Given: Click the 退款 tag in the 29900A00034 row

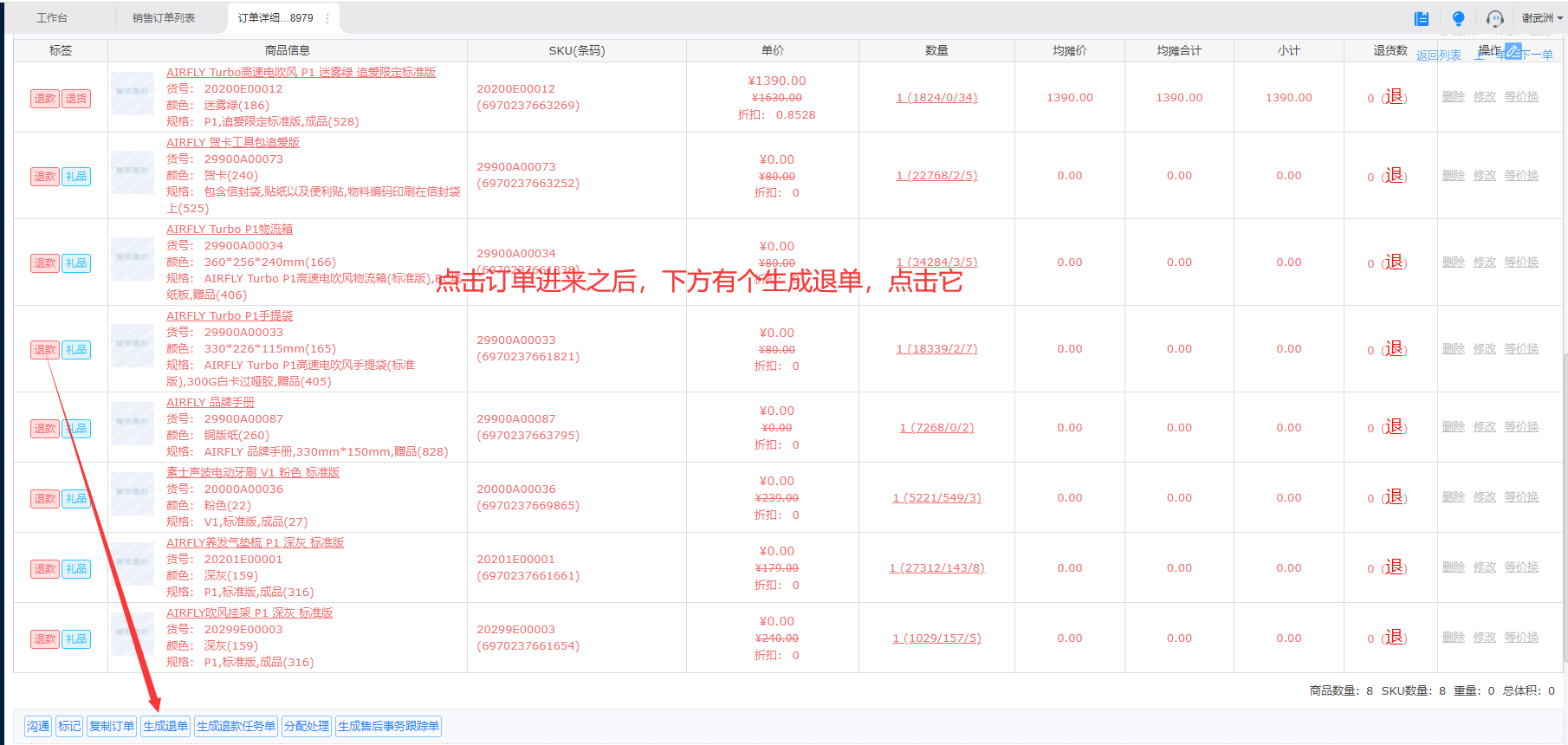Looking at the screenshot, I should 45,263.
